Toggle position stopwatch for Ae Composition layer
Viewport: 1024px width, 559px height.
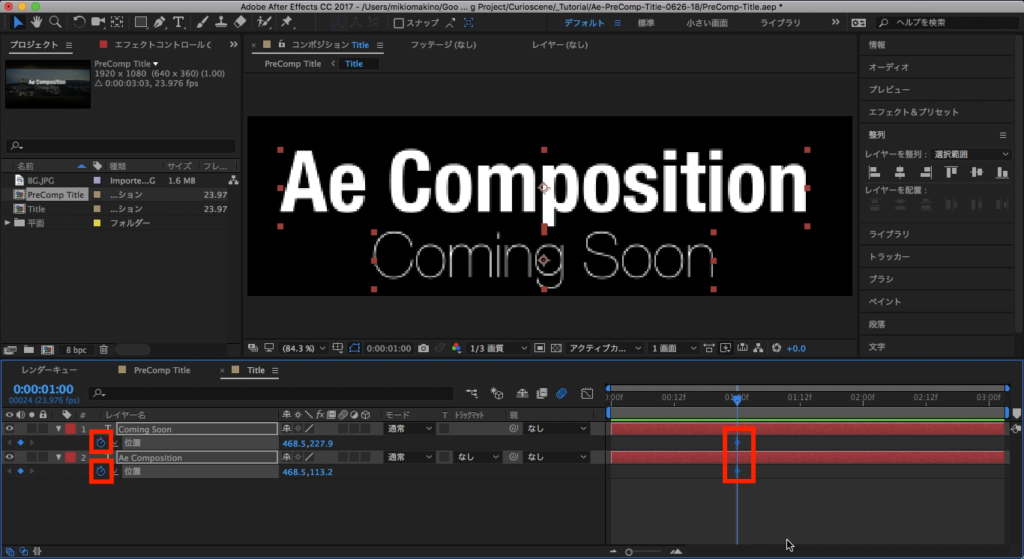click(x=101, y=471)
